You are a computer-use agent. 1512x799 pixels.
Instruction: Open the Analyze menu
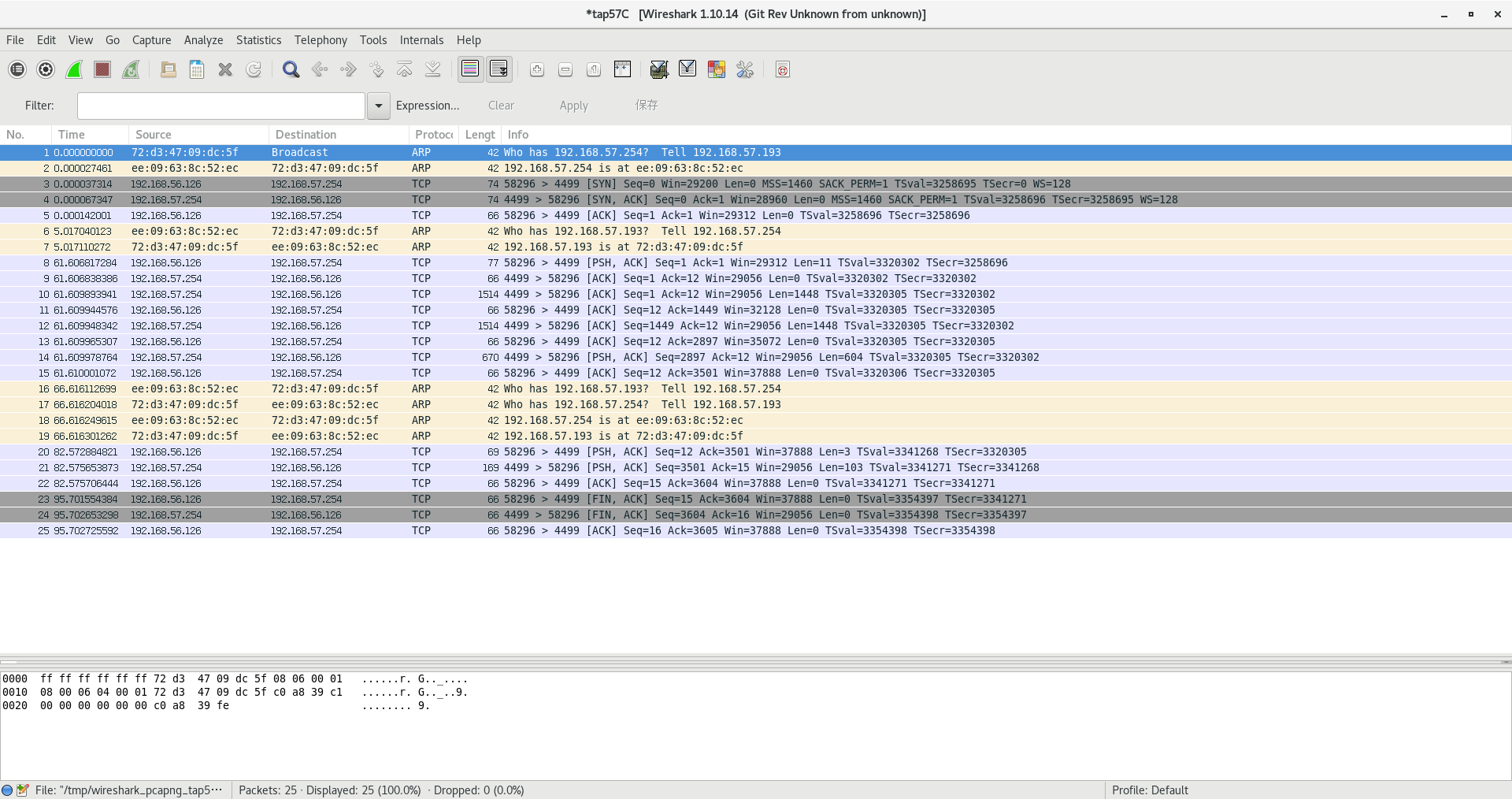click(x=203, y=40)
